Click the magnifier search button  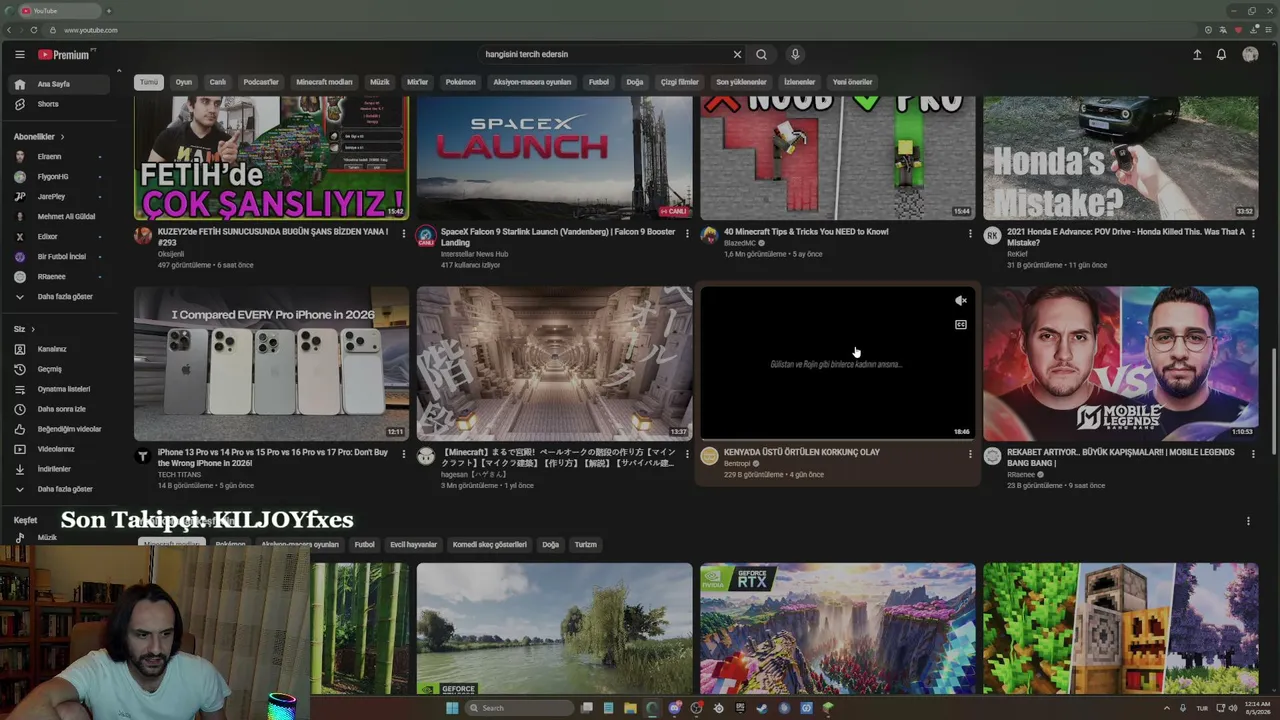[x=761, y=55]
